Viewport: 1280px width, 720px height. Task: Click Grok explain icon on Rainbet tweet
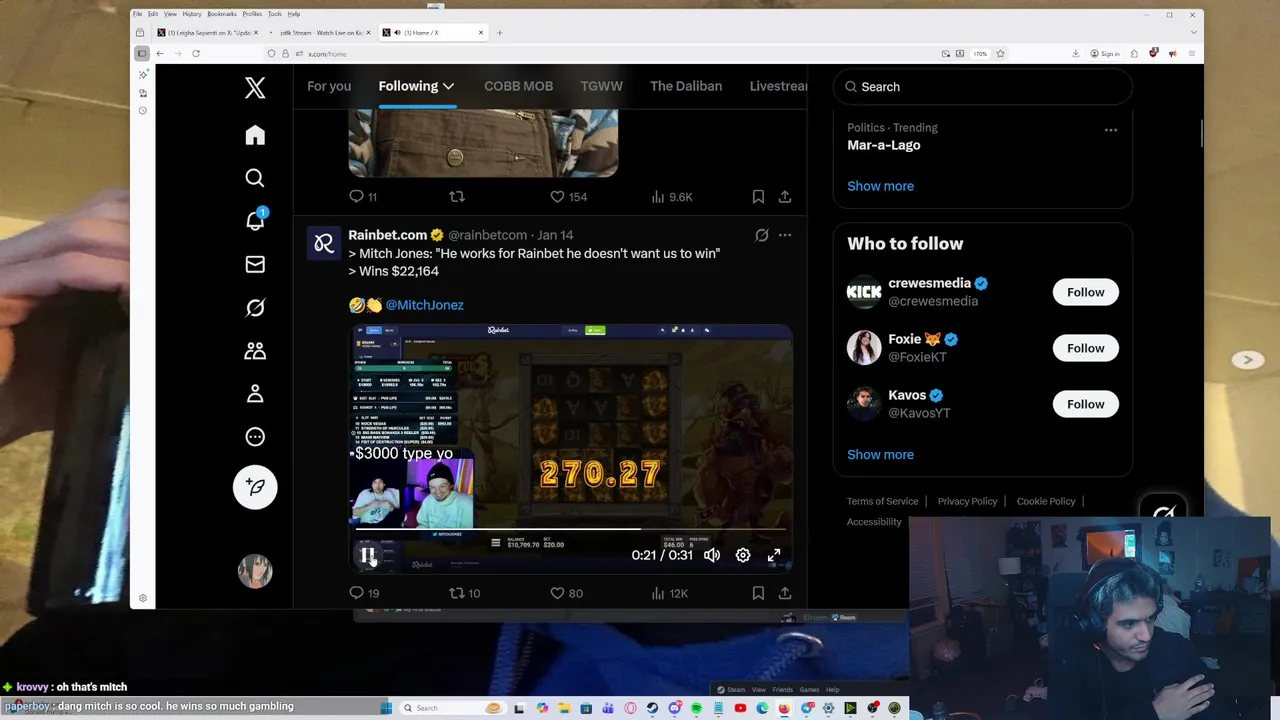tap(762, 235)
